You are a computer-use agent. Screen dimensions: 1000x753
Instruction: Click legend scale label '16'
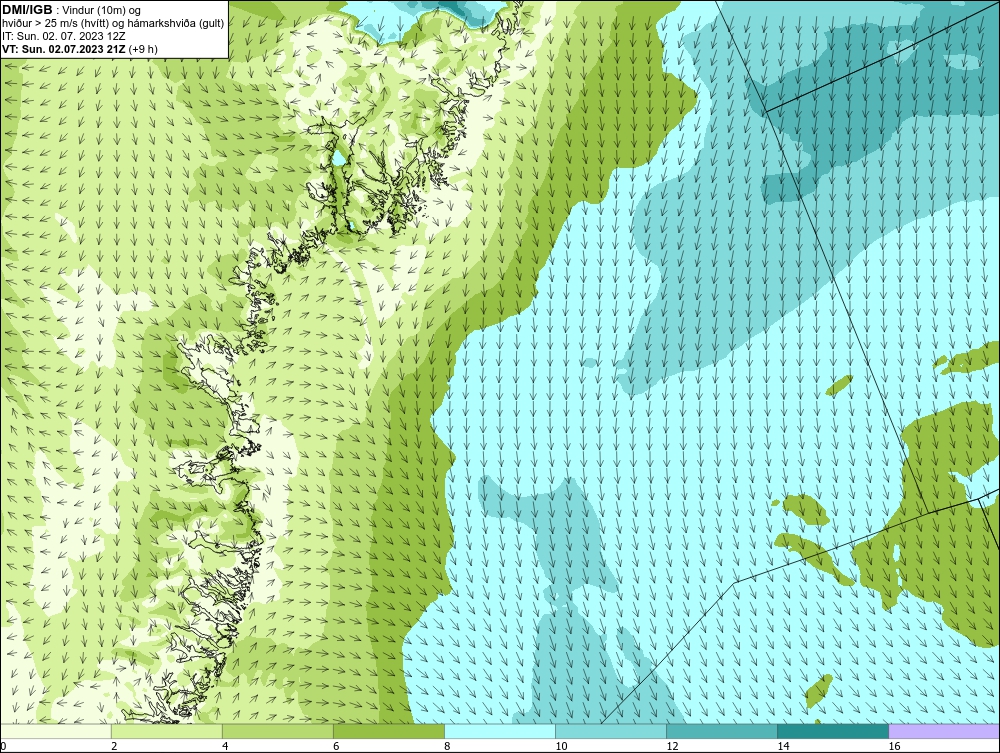tap(894, 746)
